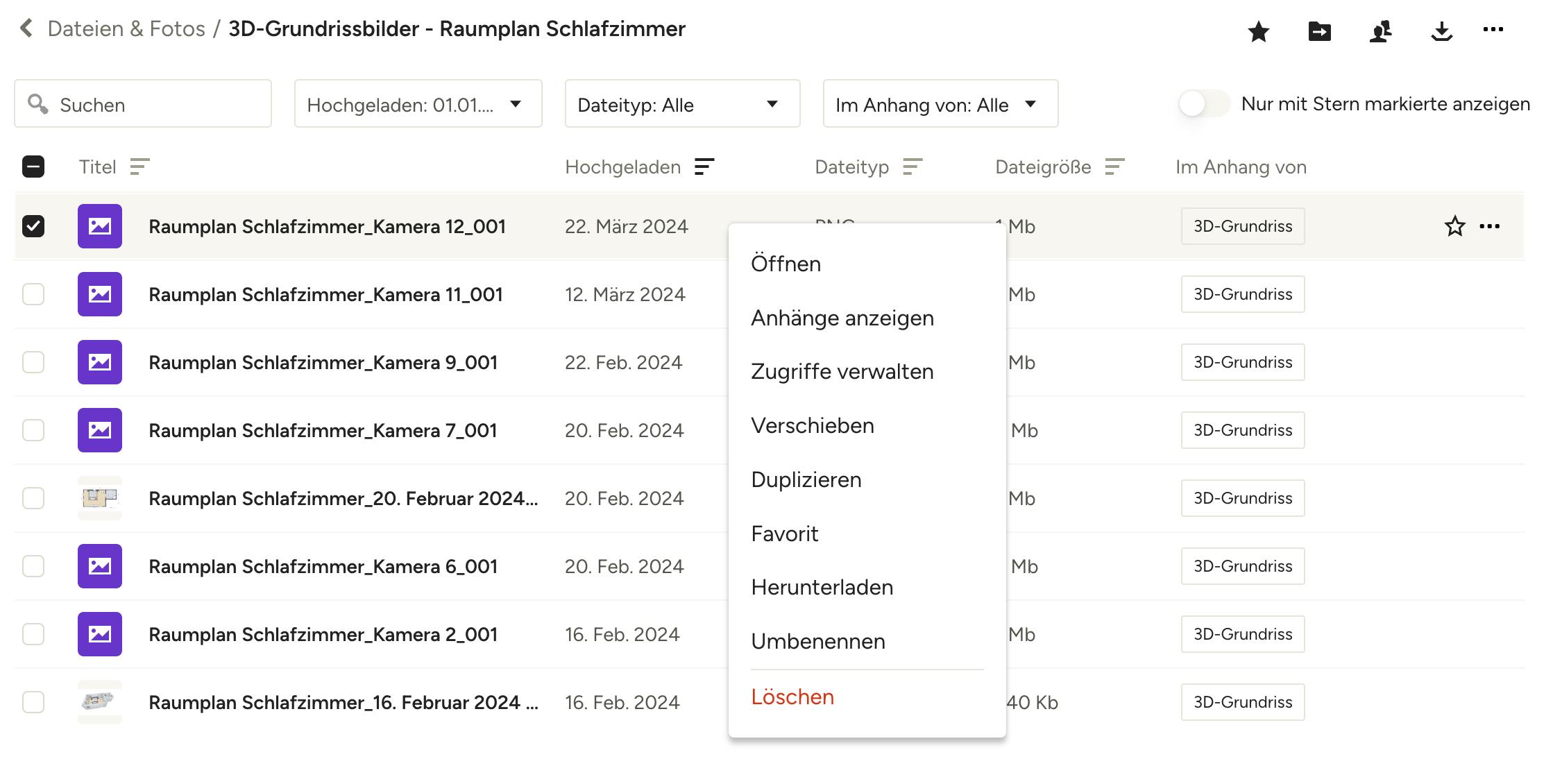Screen dimensions: 1553x784
Task: Click image icon of Kamera 6_001
Action: click(100, 566)
